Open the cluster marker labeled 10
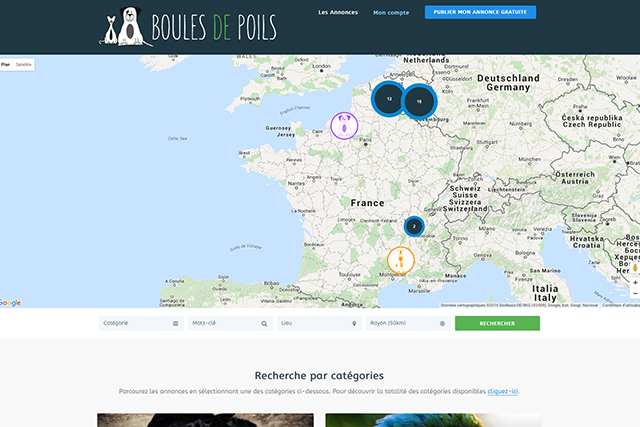The height and width of the screenshot is (427, 640). pyautogui.click(x=419, y=101)
